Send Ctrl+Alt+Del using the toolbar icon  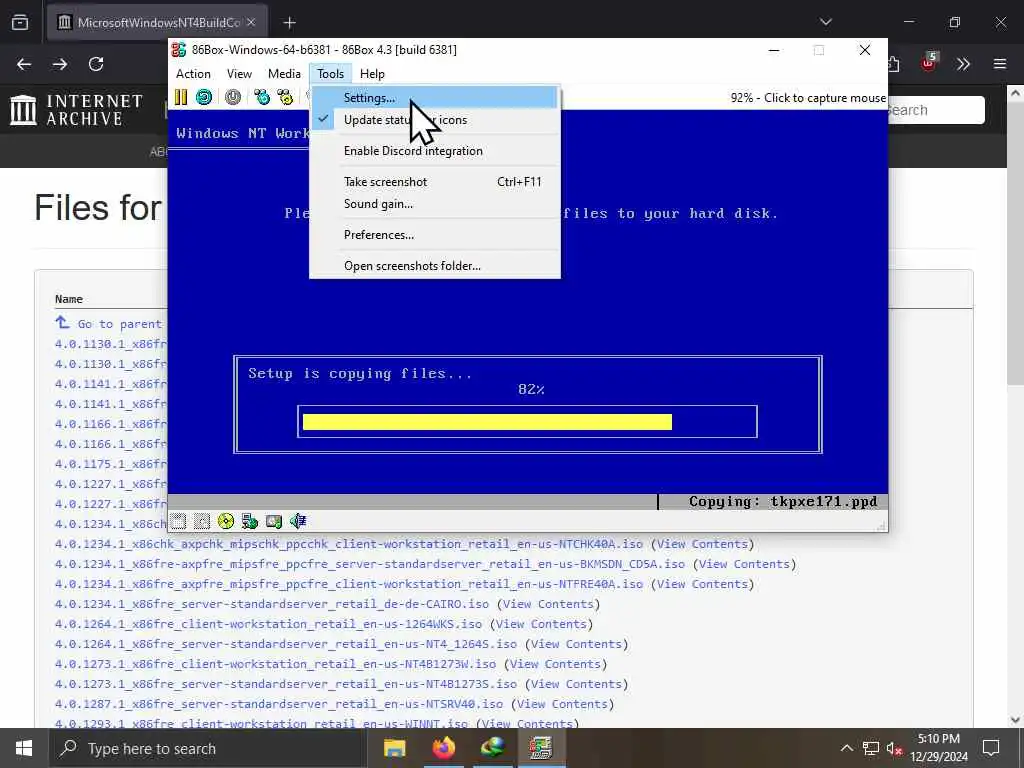click(x=262, y=97)
